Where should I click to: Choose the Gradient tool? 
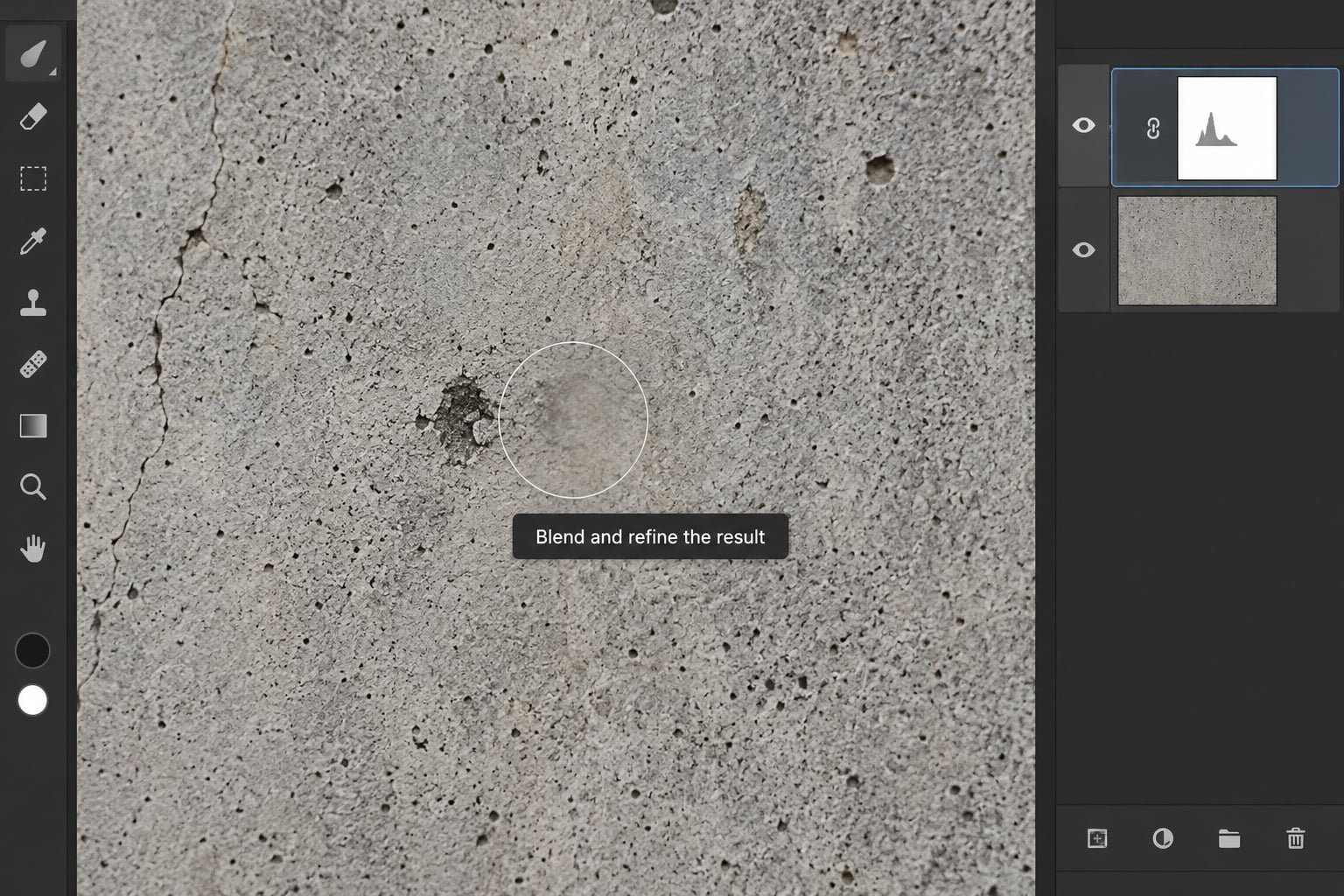tap(33, 426)
